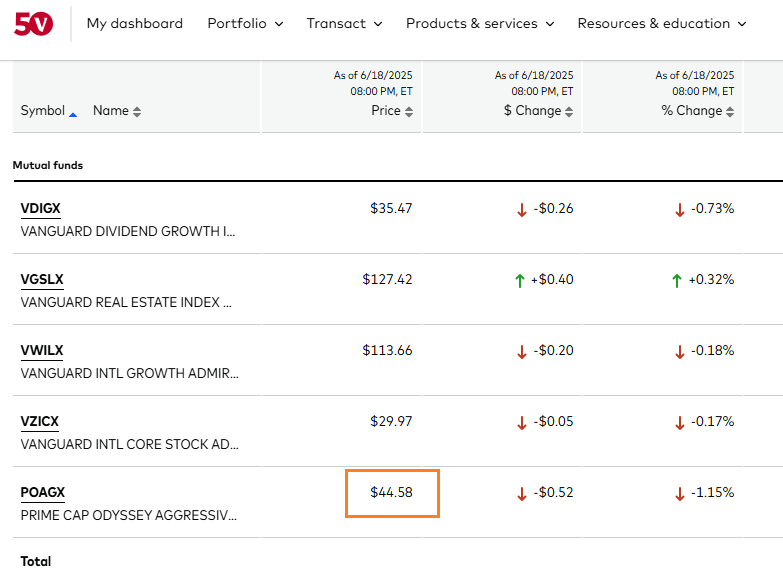Click the POAGX symbol link

43,492
